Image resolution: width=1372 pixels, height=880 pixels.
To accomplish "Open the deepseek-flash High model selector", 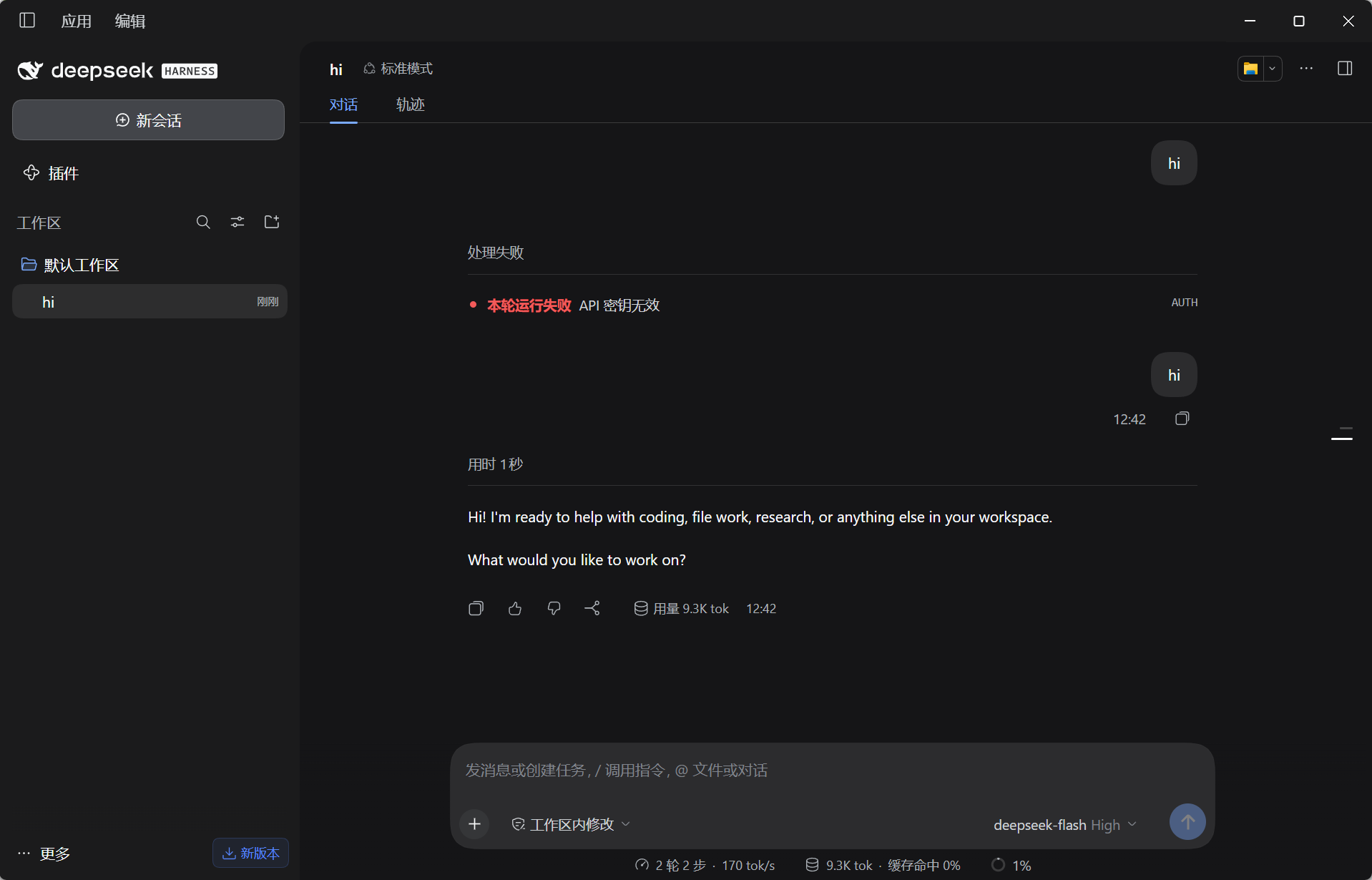I will (1064, 824).
